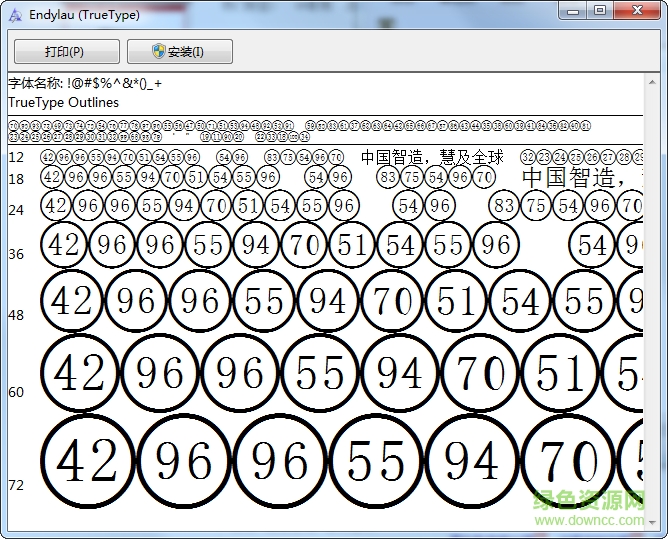Screen dimensions: 668x539
Task: Close the Endylau (TrueType) window
Action: (637, 11)
